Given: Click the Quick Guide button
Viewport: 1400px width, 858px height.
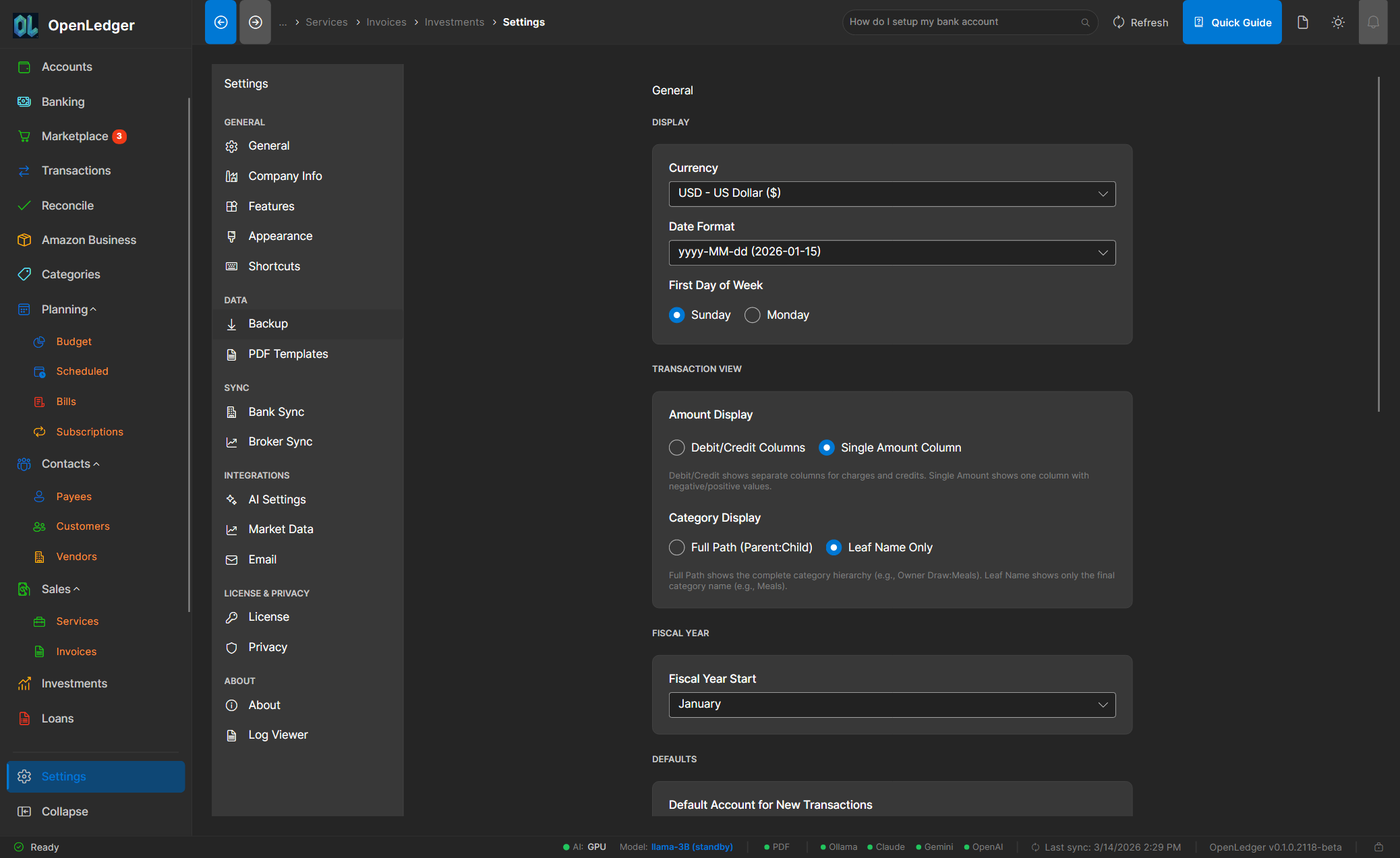Looking at the screenshot, I should click(x=1232, y=22).
